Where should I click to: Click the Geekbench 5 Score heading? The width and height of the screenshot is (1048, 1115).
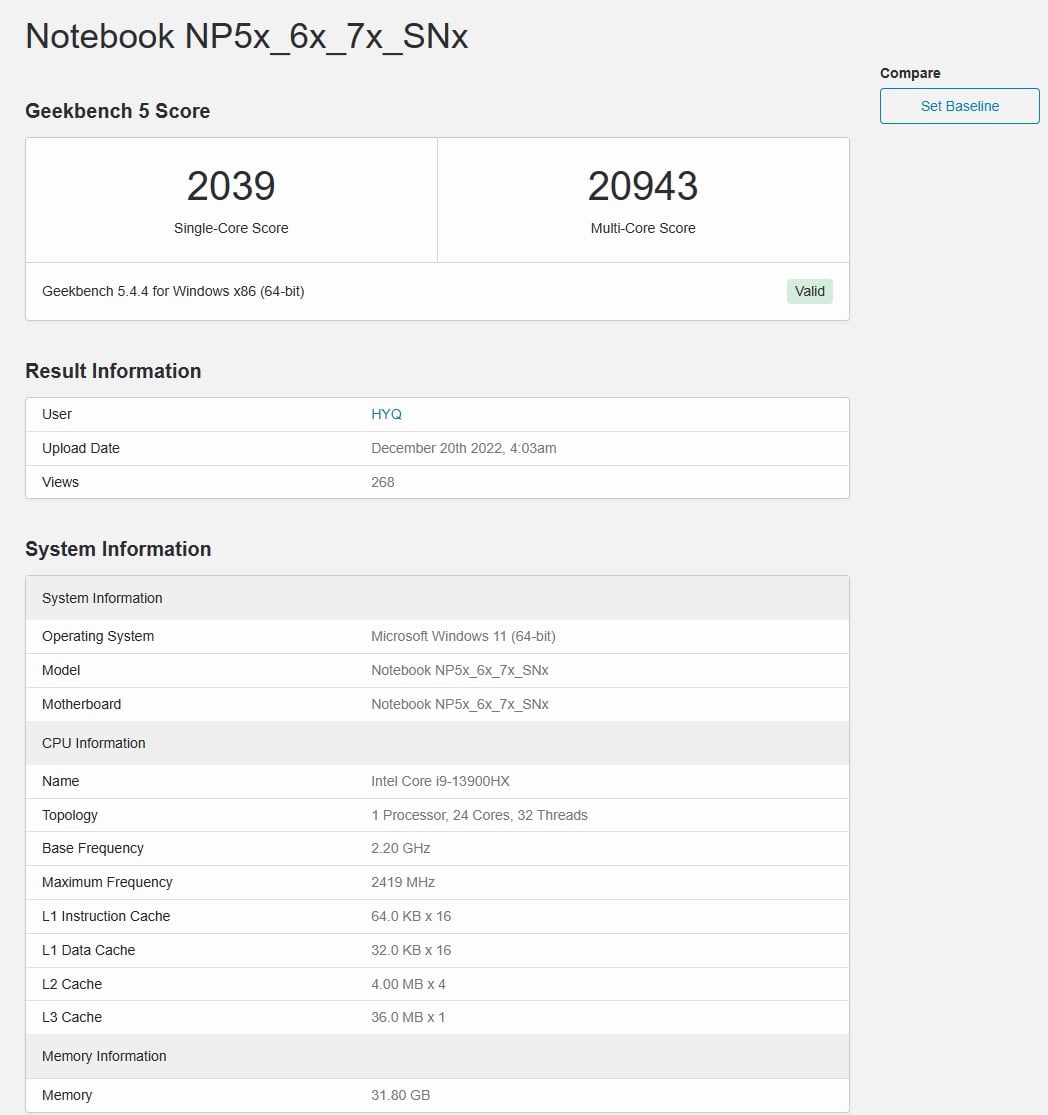117,111
